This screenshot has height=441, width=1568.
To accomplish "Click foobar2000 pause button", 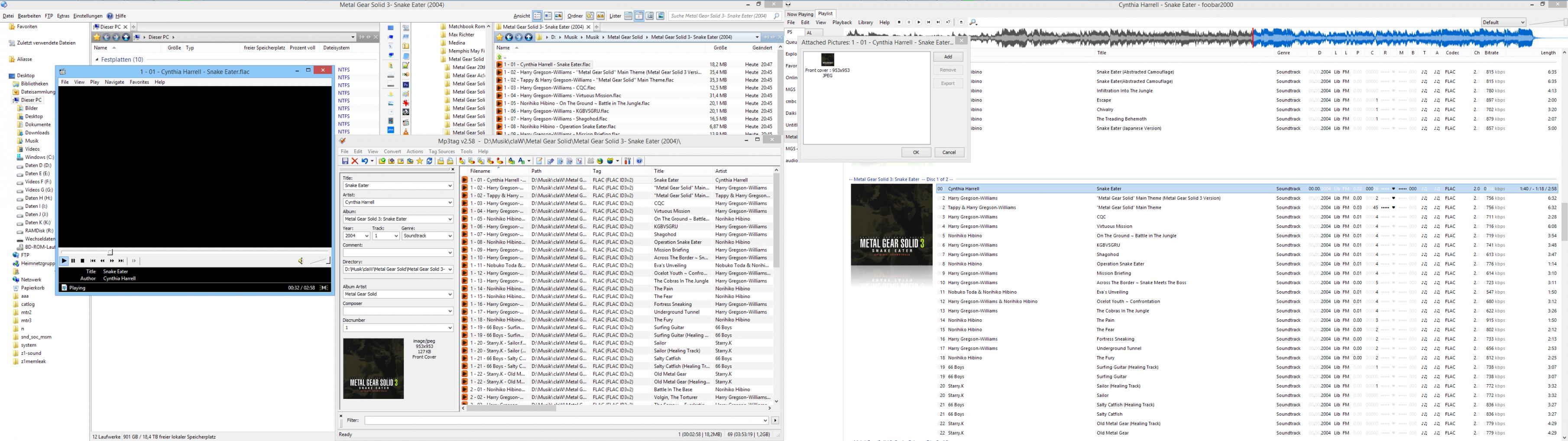I will pyautogui.click(x=909, y=23).
